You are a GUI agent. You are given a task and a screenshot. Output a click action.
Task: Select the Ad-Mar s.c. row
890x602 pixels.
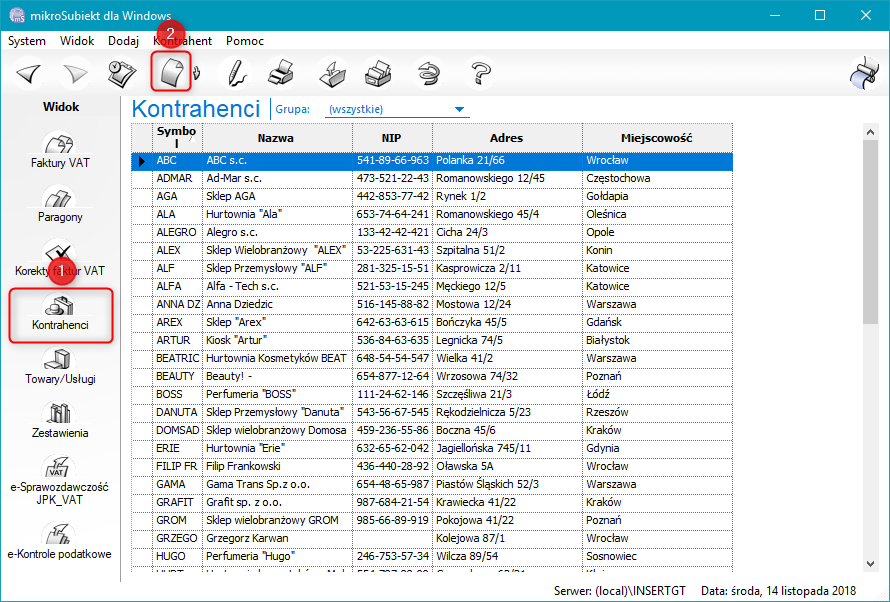tap(432, 178)
